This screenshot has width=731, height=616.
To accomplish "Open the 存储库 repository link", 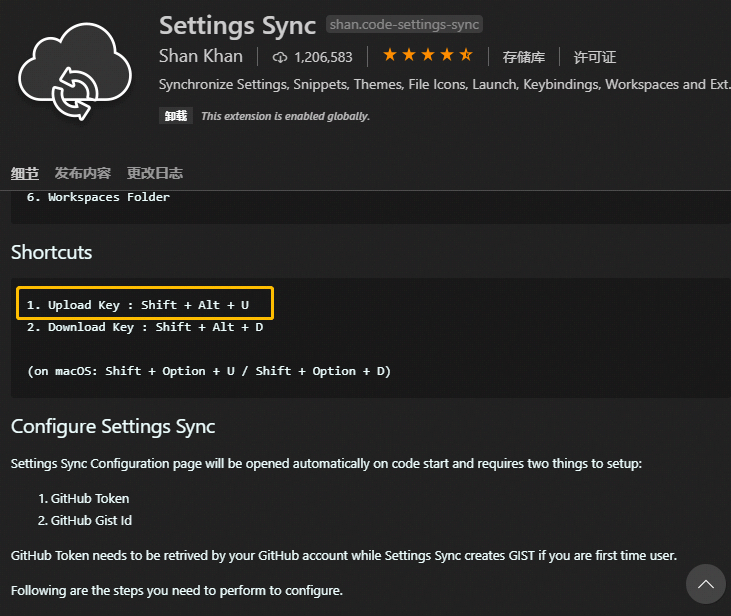I will 524,57.
